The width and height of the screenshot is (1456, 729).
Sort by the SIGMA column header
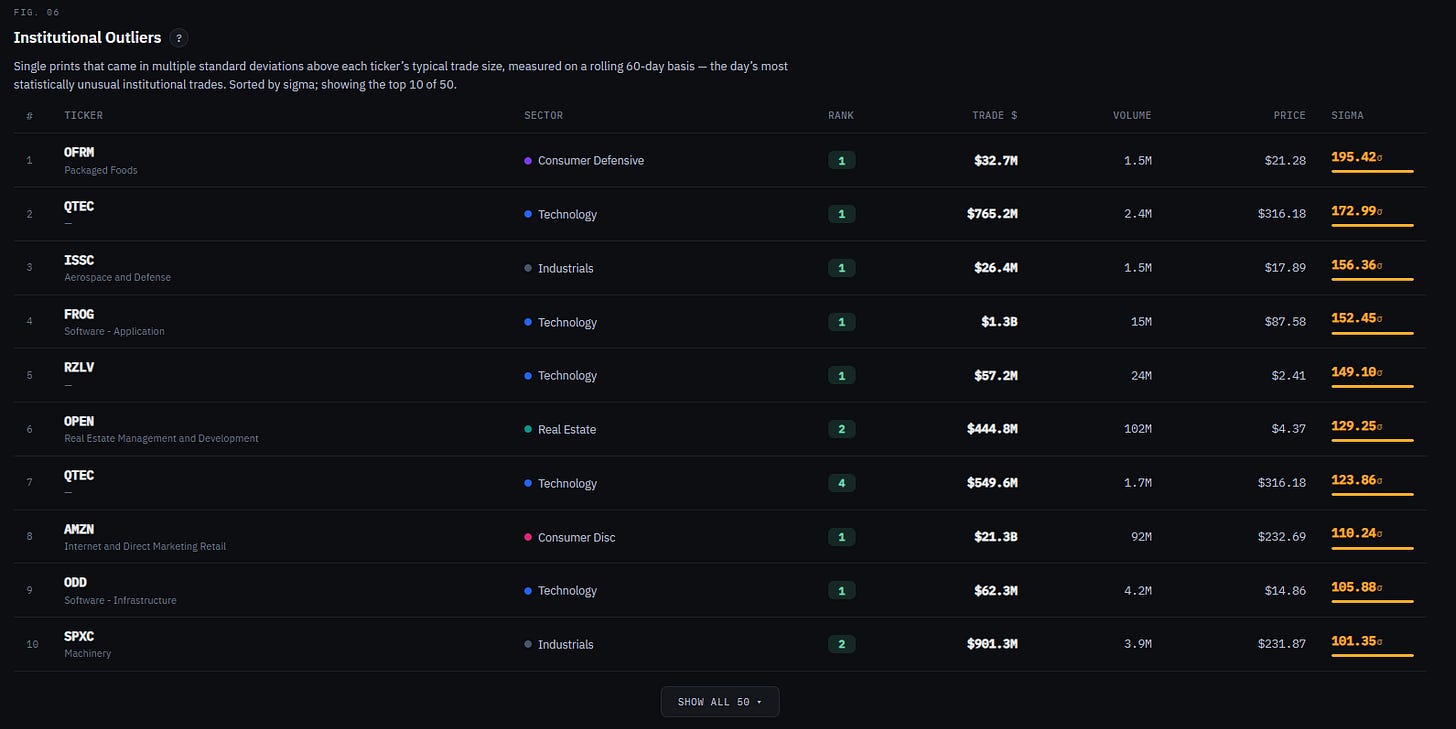[x=1347, y=115]
